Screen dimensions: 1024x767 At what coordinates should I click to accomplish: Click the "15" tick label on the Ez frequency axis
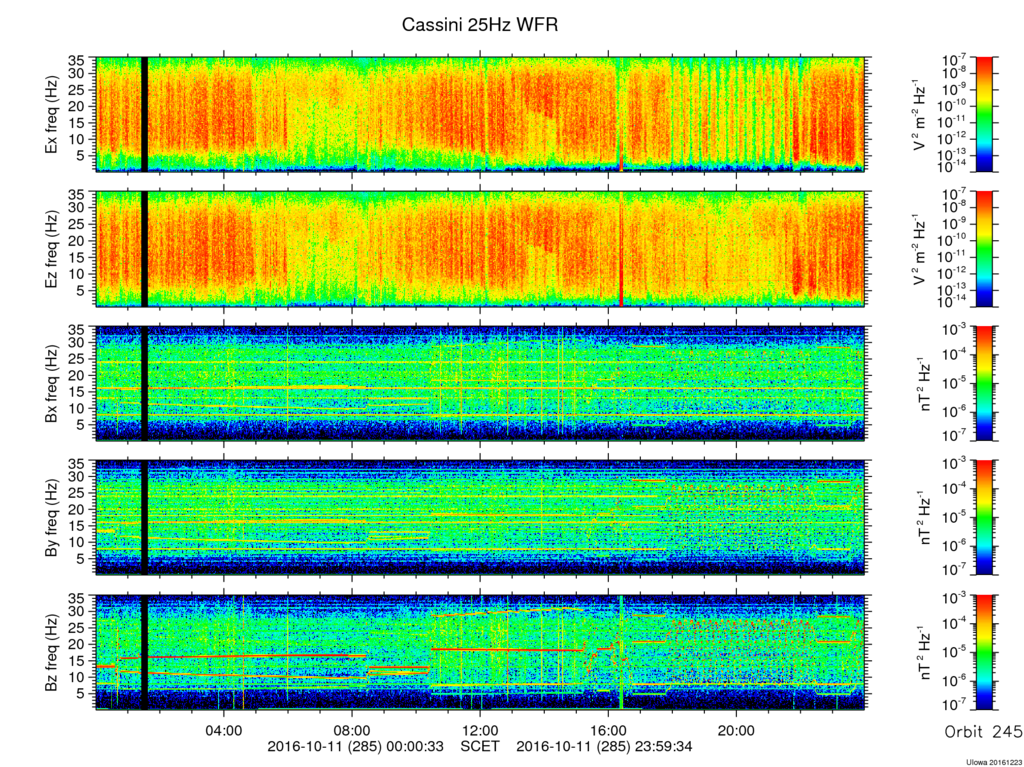point(76,257)
